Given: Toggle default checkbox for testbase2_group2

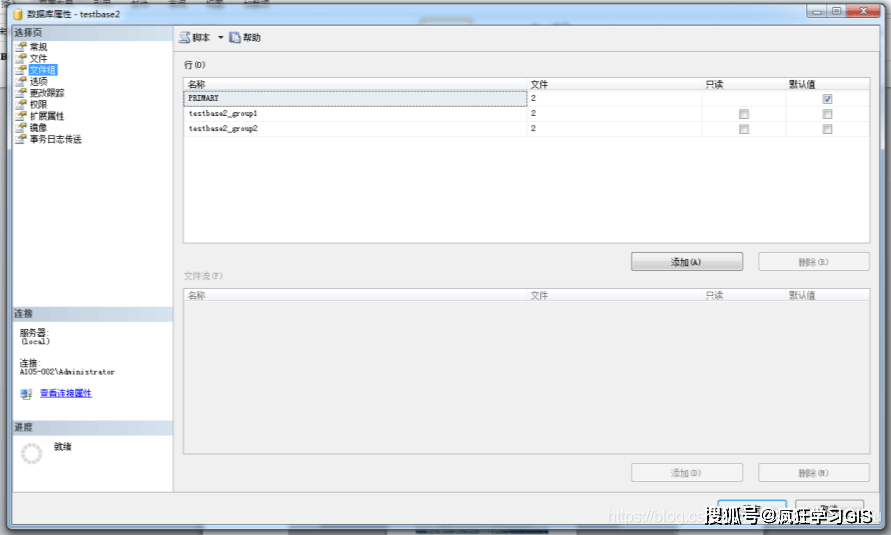Looking at the screenshot, I should point(827,129).
